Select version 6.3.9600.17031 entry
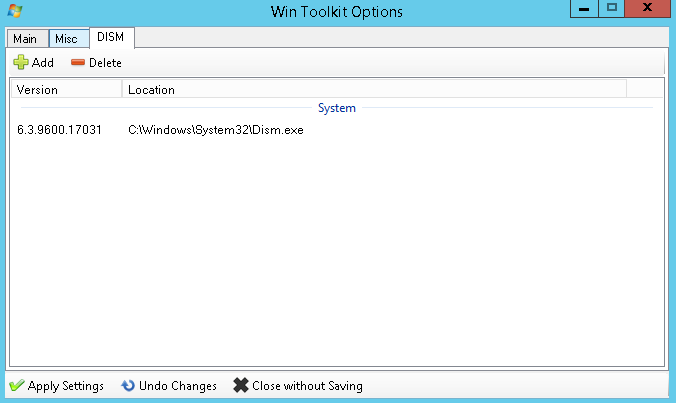Screen dimensions: 676x403 click(59, 130)
